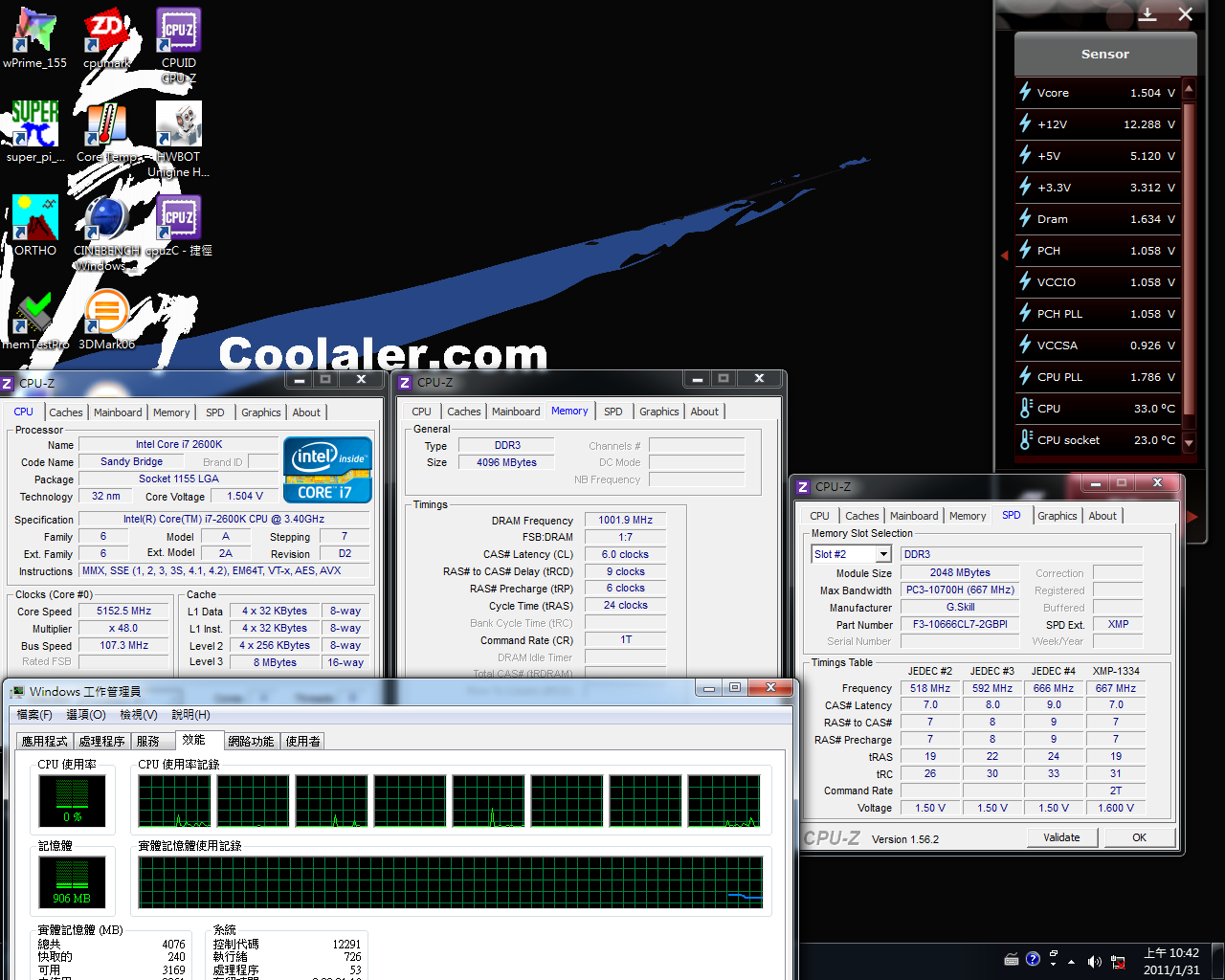
Task: Click the DRAM Frequency 1001.9 MHz value
Action: tap(625, 520)
